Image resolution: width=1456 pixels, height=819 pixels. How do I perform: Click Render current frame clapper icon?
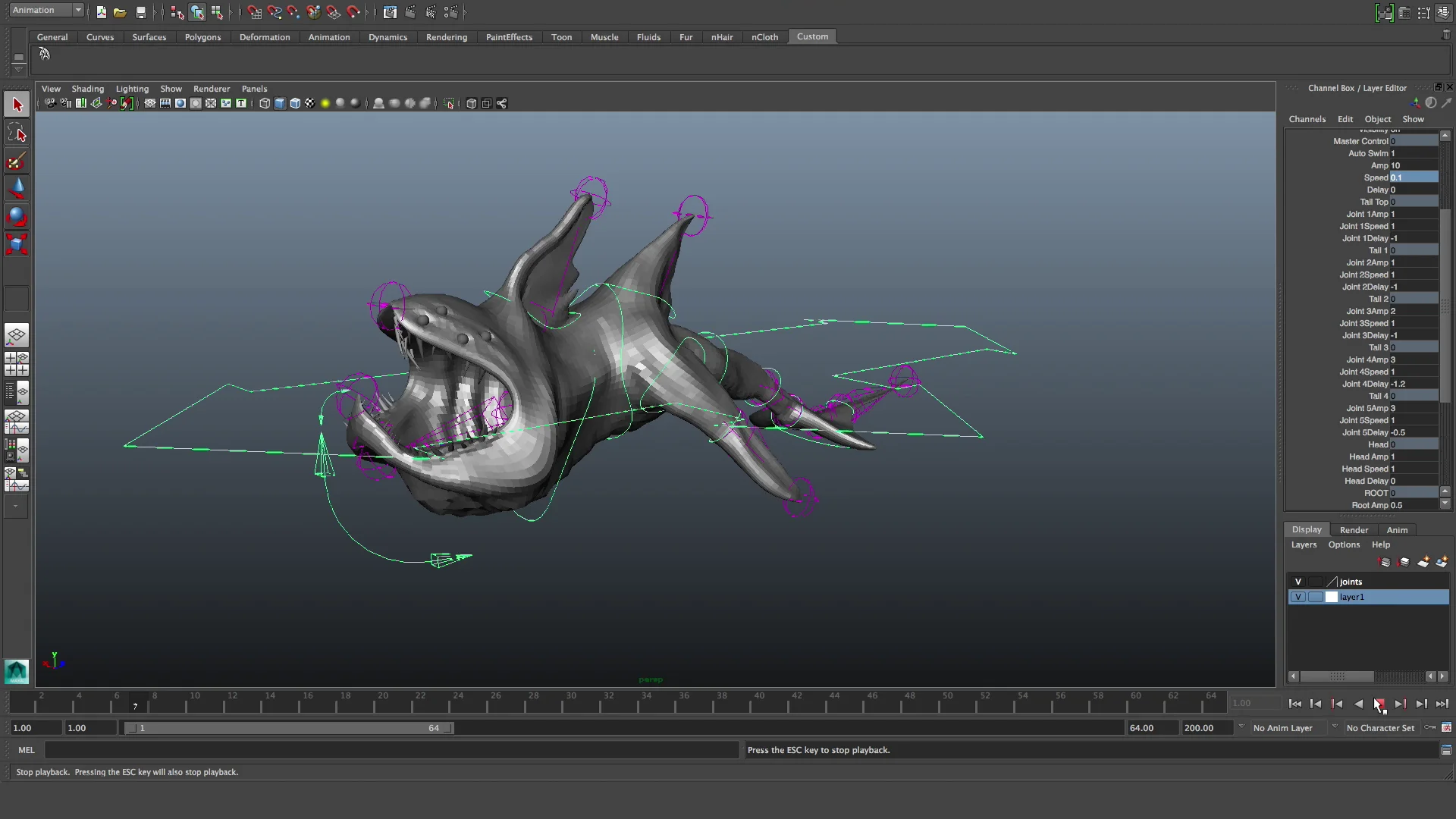click(x=410, y=12)
